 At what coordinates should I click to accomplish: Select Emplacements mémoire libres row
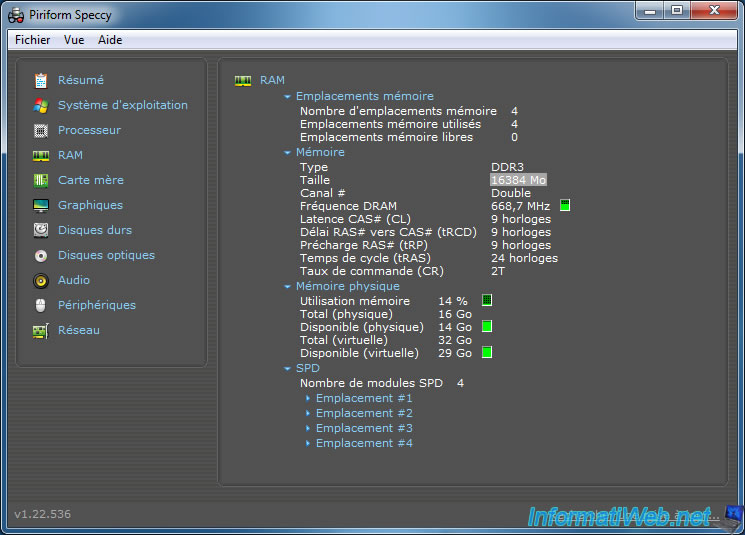(x=409, y=137)
